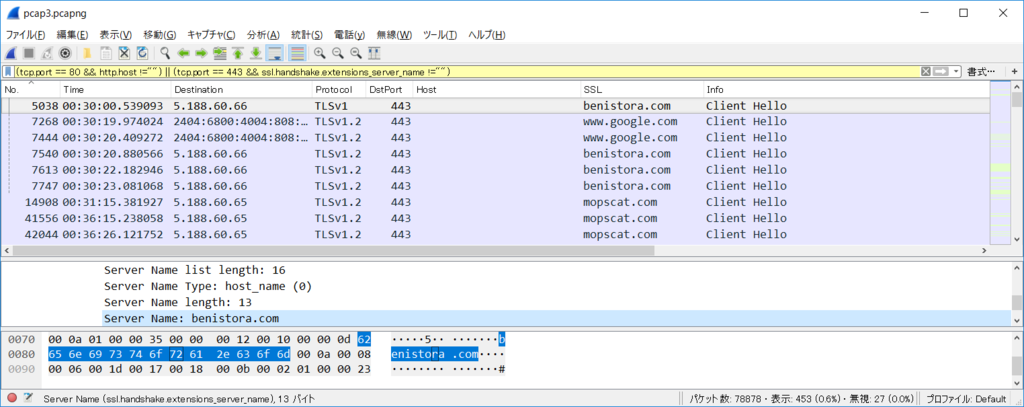This screenshot has width=1024, height=407.
Task: Toggle auto-scroll during live capture
Action: (275, 53)
